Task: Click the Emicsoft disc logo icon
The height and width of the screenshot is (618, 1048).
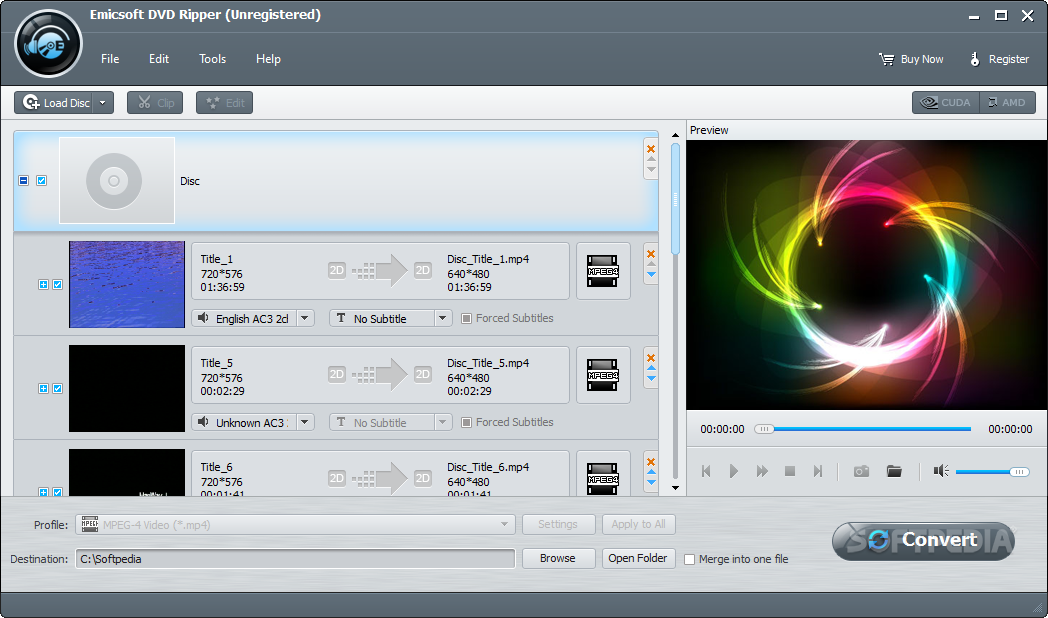Action: (48, 44)
